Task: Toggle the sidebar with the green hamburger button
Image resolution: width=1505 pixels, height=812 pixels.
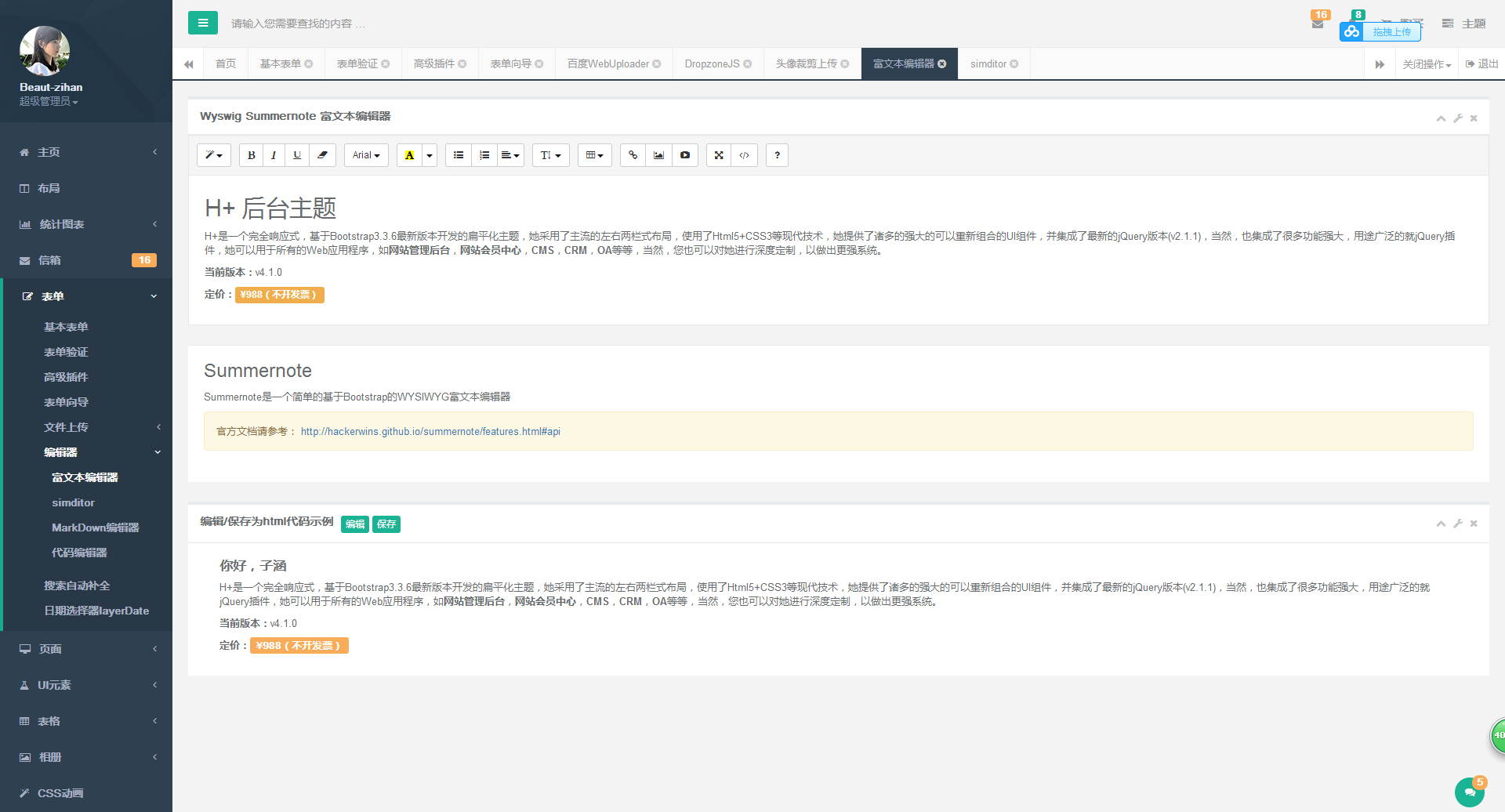Action: pos(202,23)
